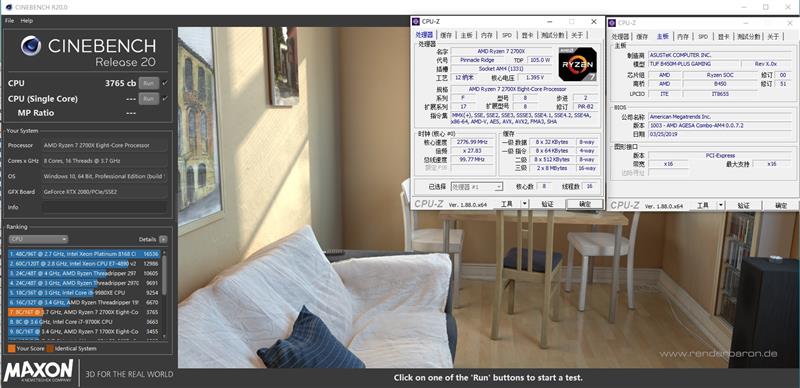The image size is (800, 388).
Task: Open the 工具 dropdown arrow in the right CPU-Z window
Action: pos(721,205)
